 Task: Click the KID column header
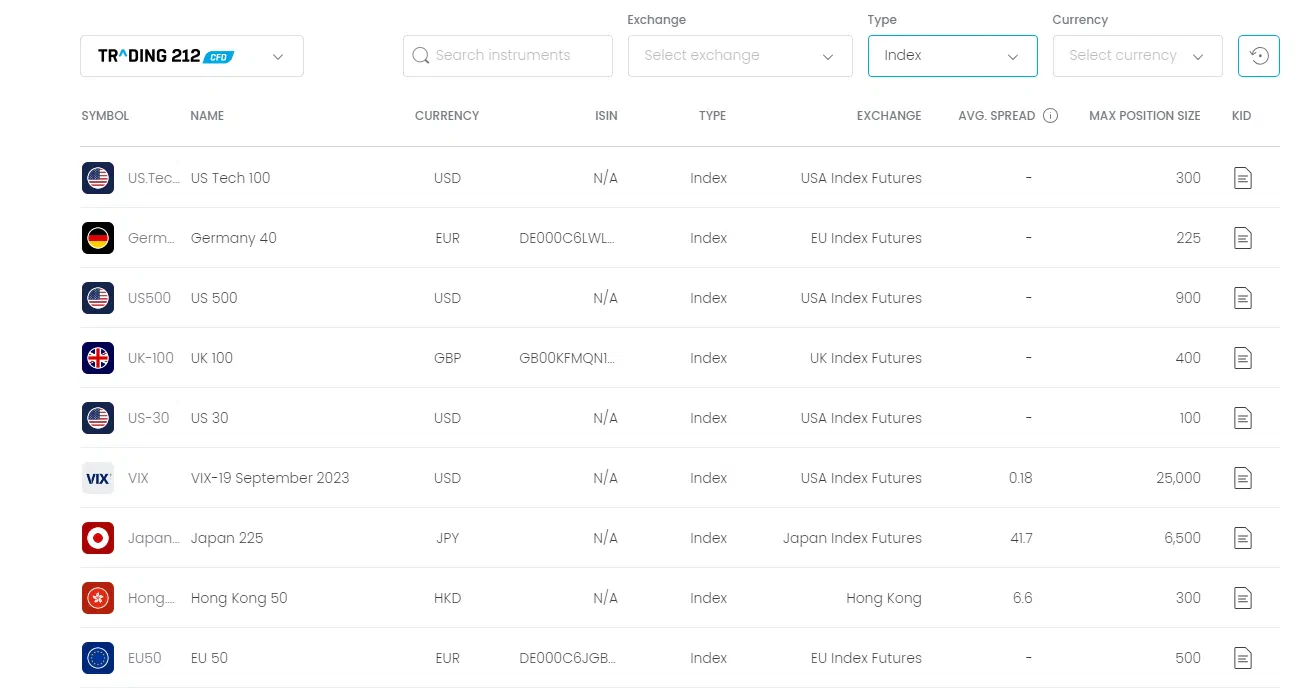click(1241, 116)
